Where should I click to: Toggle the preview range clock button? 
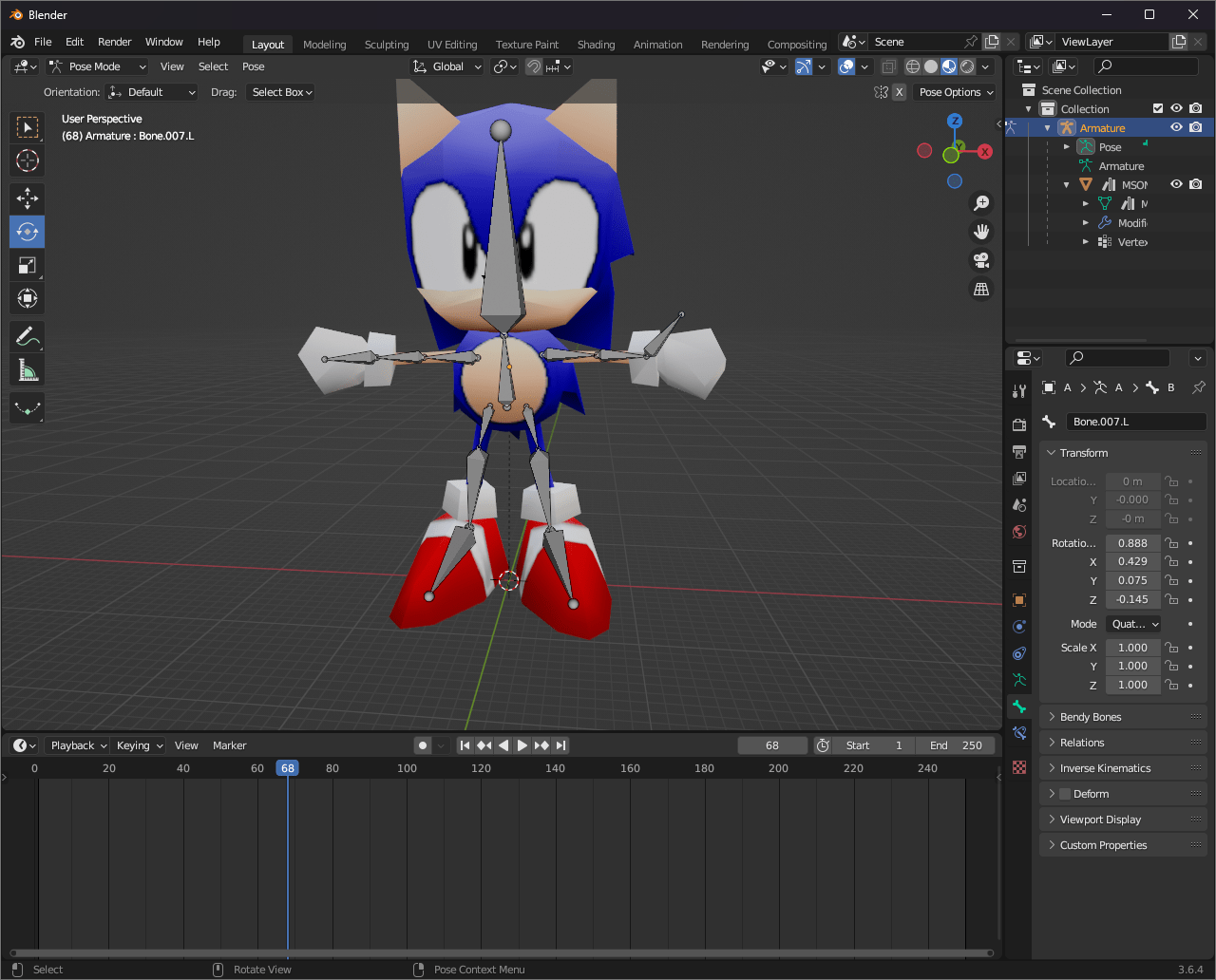pyautogui.click(x=823, y=745)
